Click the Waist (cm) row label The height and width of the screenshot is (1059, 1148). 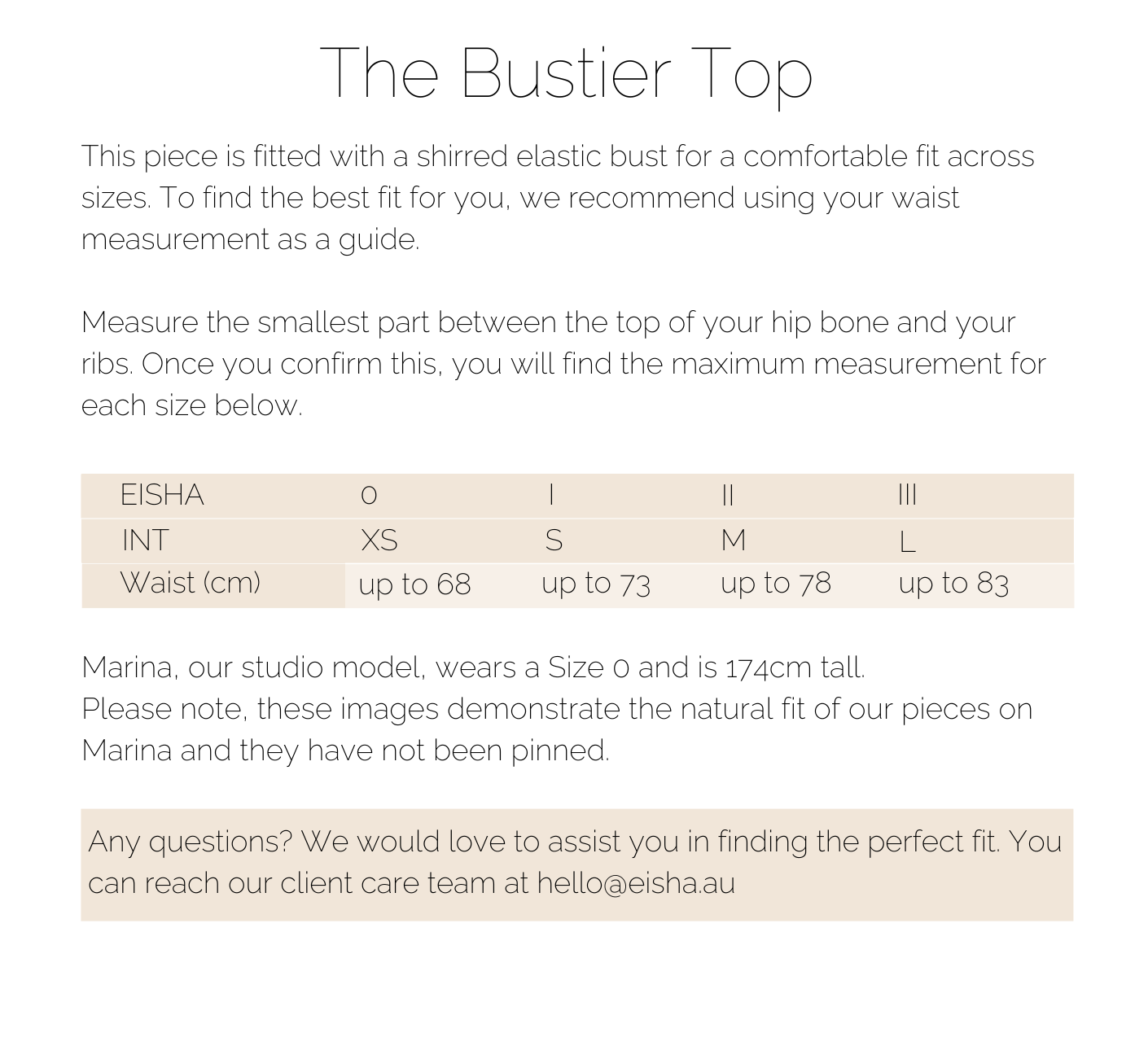click(191, 583)
